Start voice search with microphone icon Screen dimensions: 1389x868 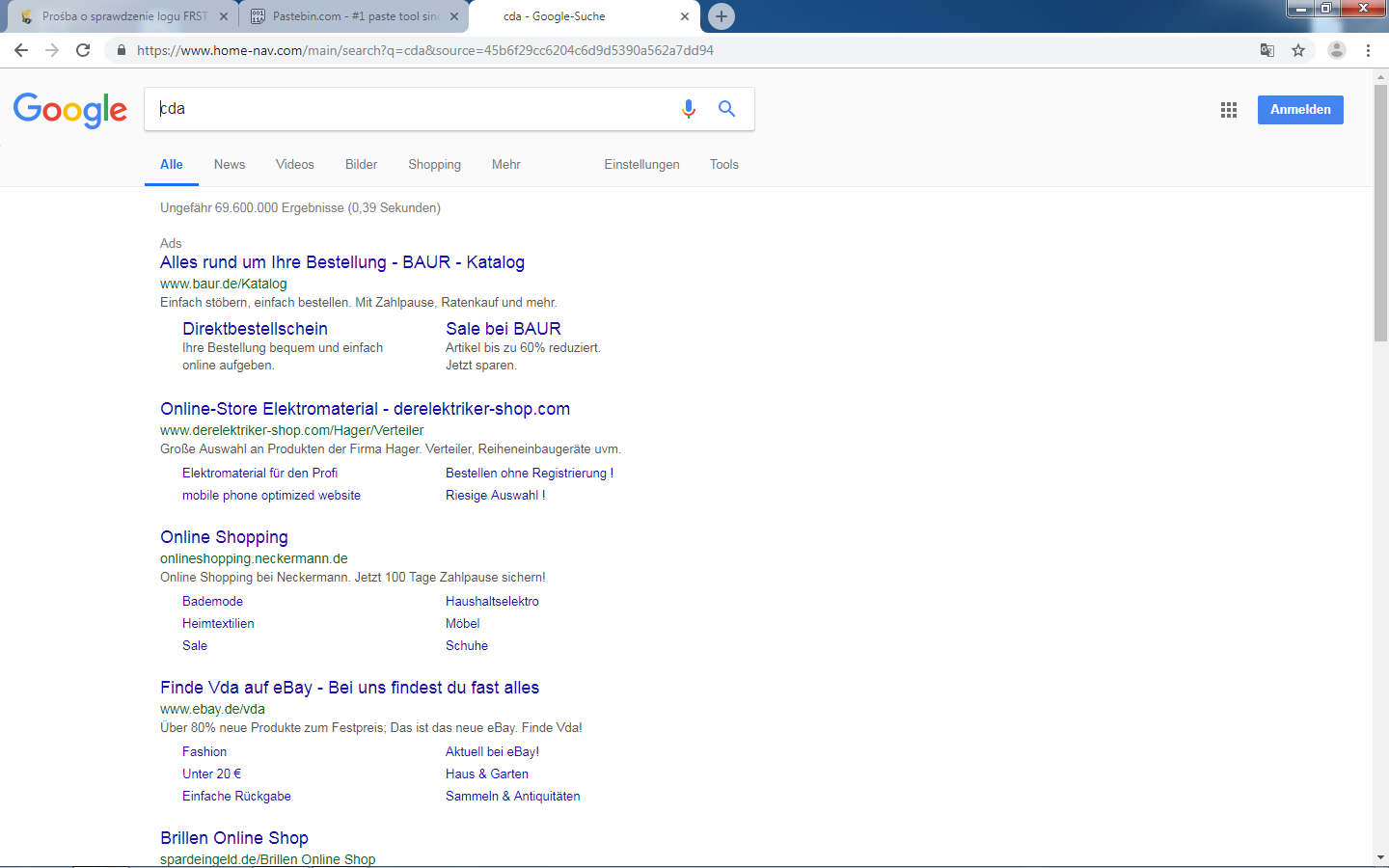pyautogui.click(x=689, y=109)
